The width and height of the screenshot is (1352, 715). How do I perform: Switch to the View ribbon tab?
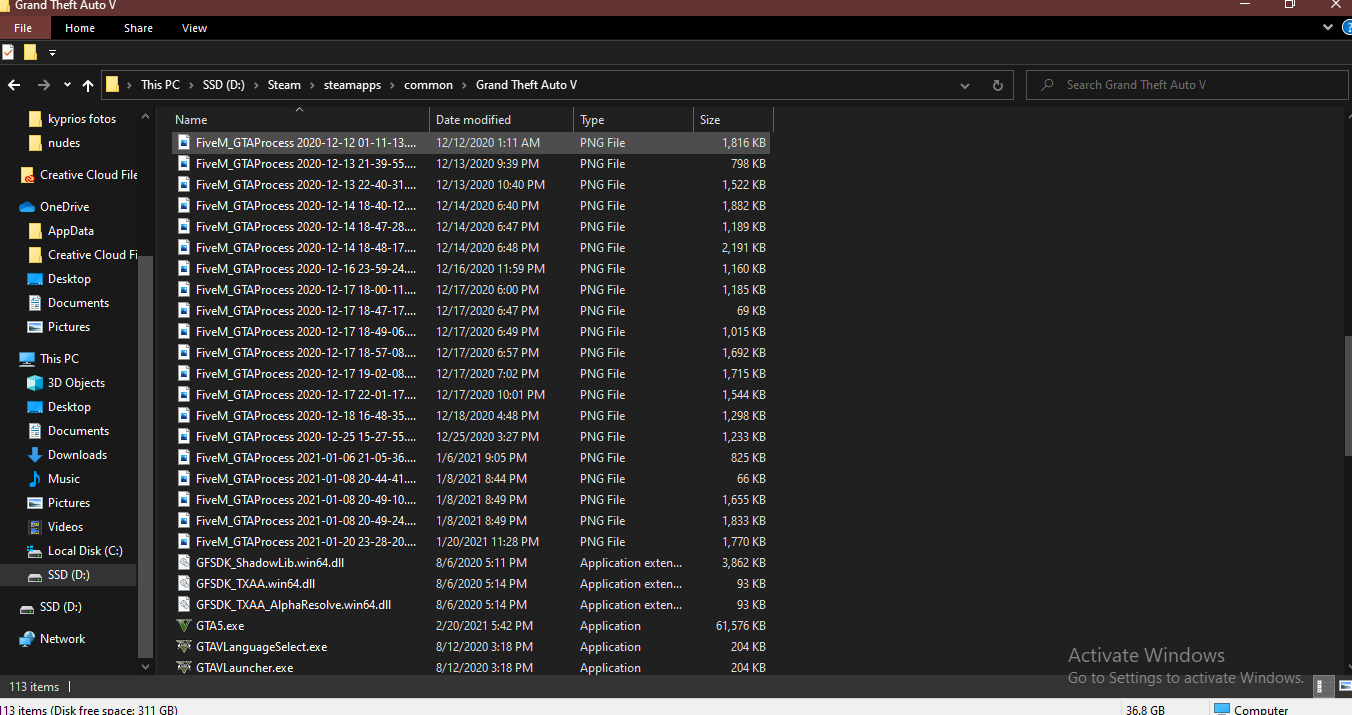pos(194,28)
